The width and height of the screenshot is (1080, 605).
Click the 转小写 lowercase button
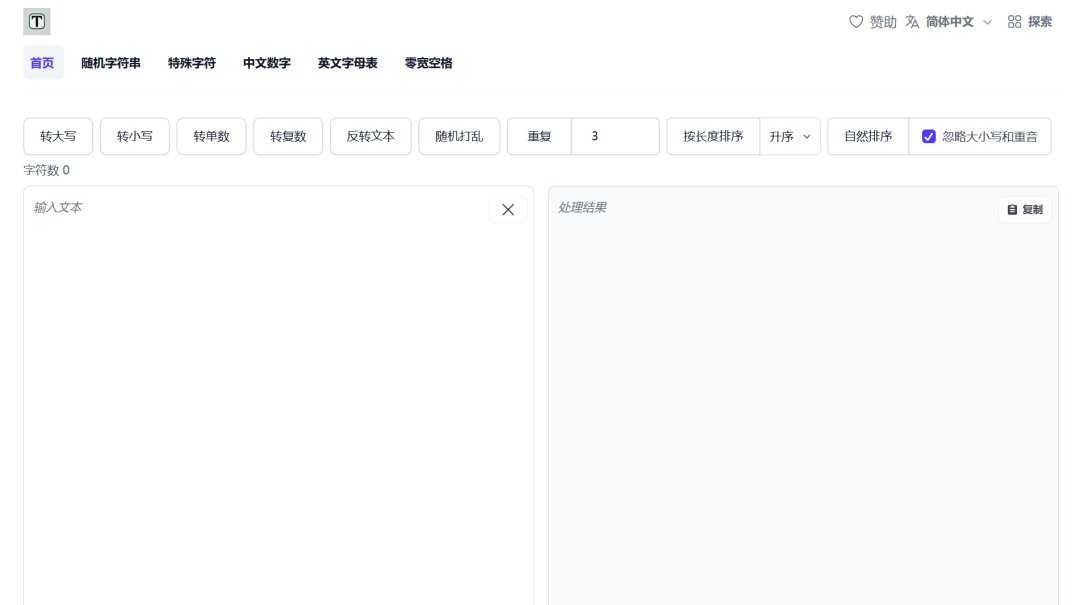click(134, 136)
